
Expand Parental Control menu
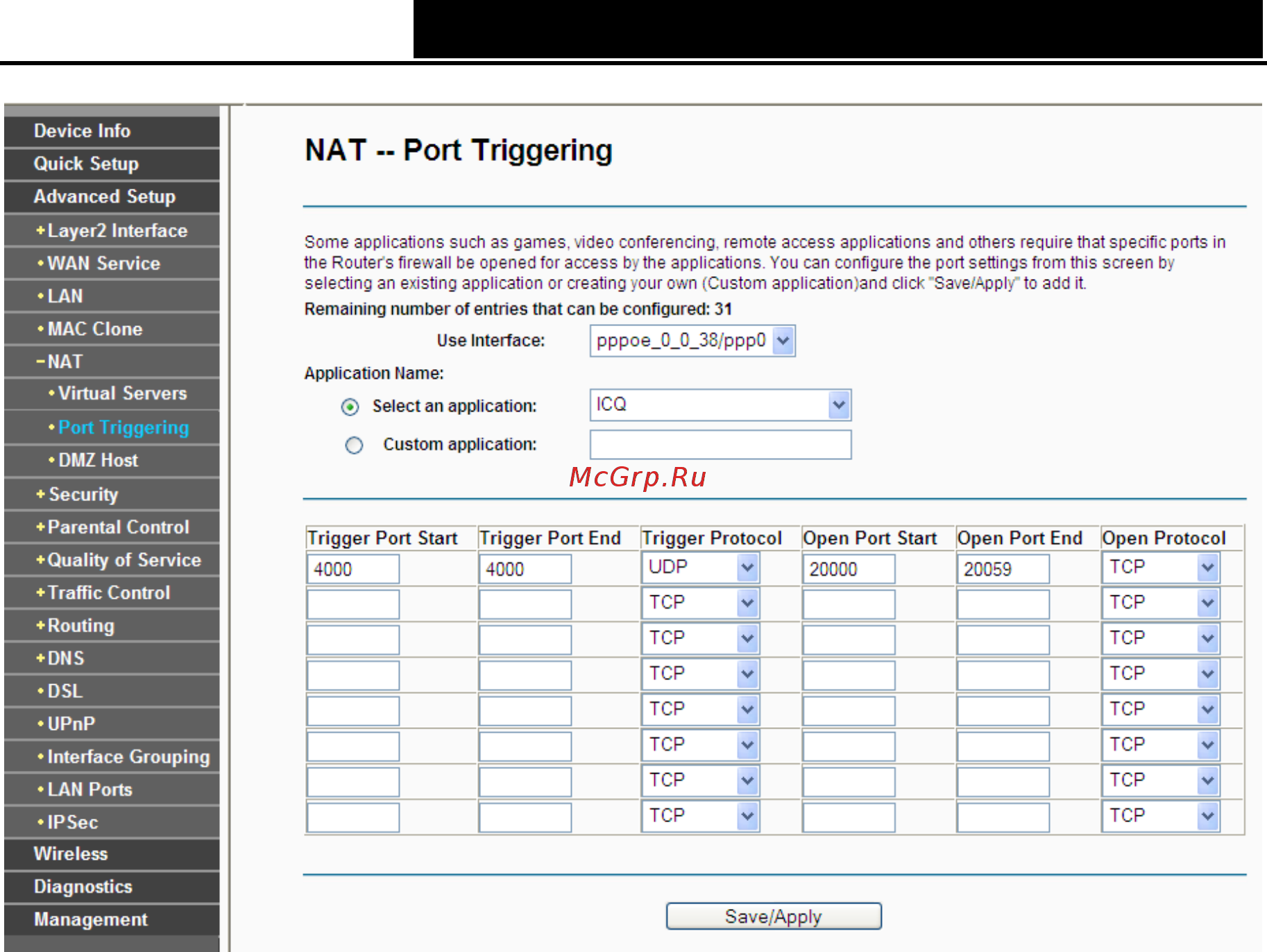(112, 527)
